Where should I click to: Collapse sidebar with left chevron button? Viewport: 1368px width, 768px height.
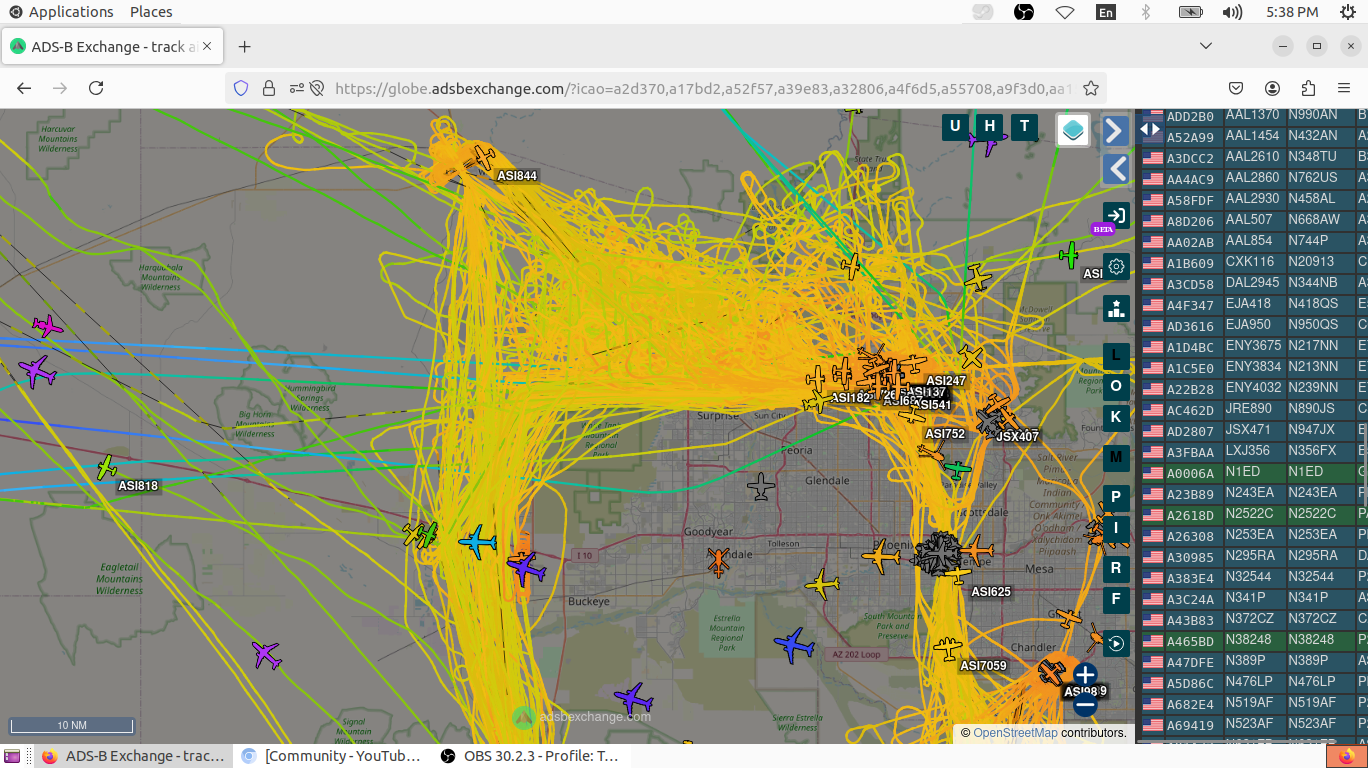pyautogui.click(x=1116, y=168)
